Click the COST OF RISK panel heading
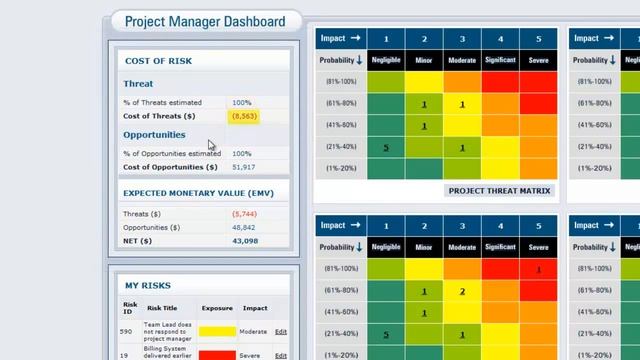Image resolution: width=640 pixels, height=360 pixels. [x=158, y=61]
